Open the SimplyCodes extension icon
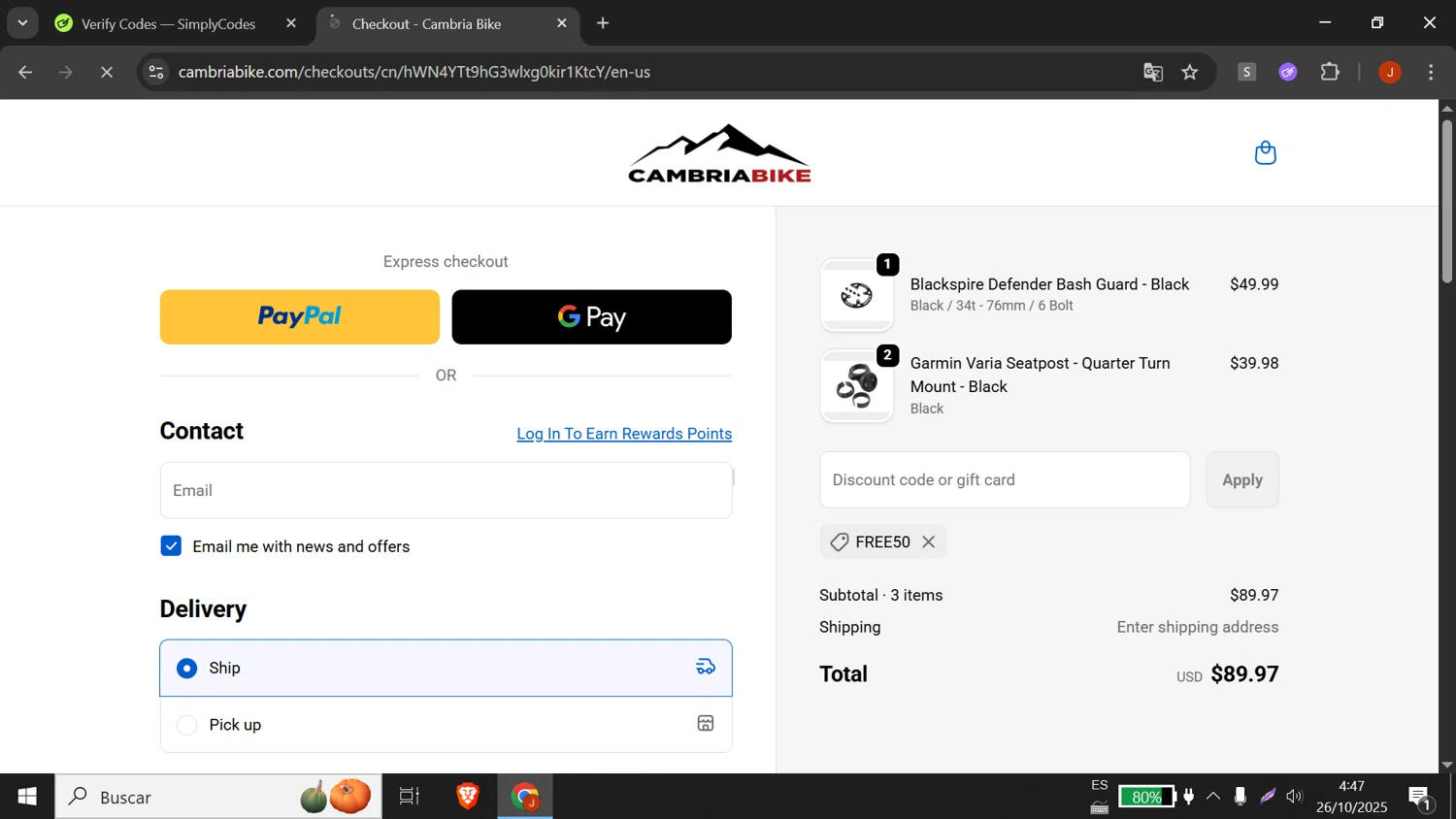This screenshot has height=819, width=1456. click(1247, 72)
